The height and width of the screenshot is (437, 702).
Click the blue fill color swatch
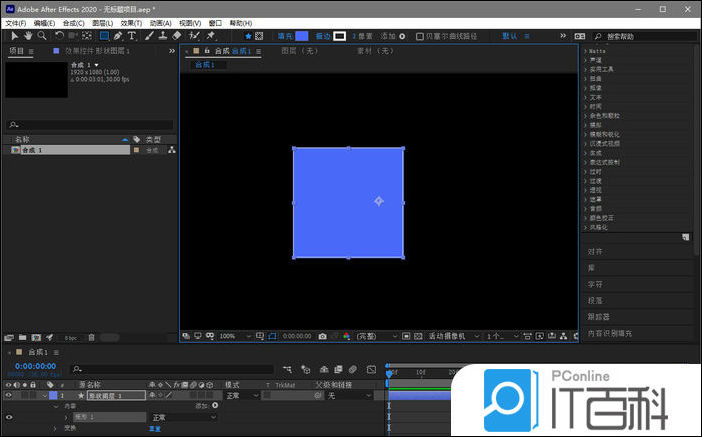pyautogui.click(x=302, y=36)
